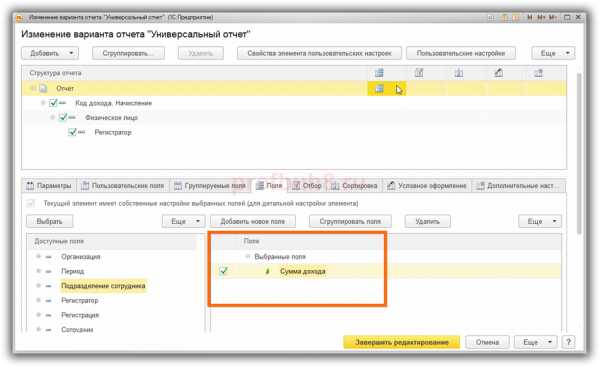600x367 pixels.
Task: Click the Выбрать button
Action: click(49, 221)
